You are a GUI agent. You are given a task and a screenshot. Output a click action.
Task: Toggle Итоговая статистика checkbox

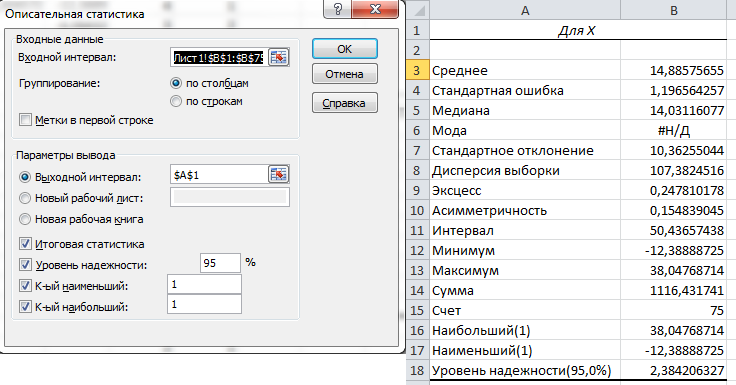(x=25, y=244)
